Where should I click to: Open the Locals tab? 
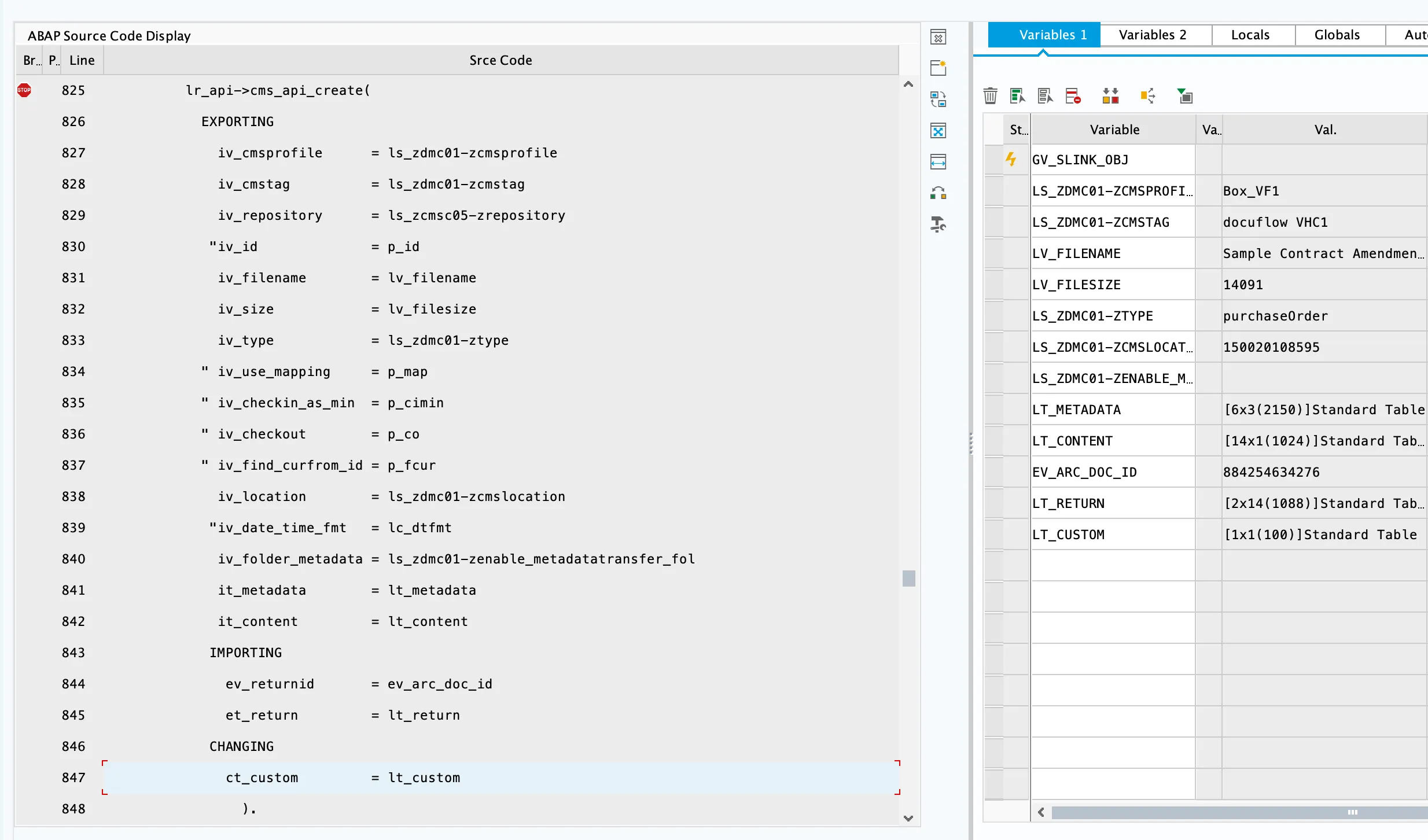[1253, 35]
